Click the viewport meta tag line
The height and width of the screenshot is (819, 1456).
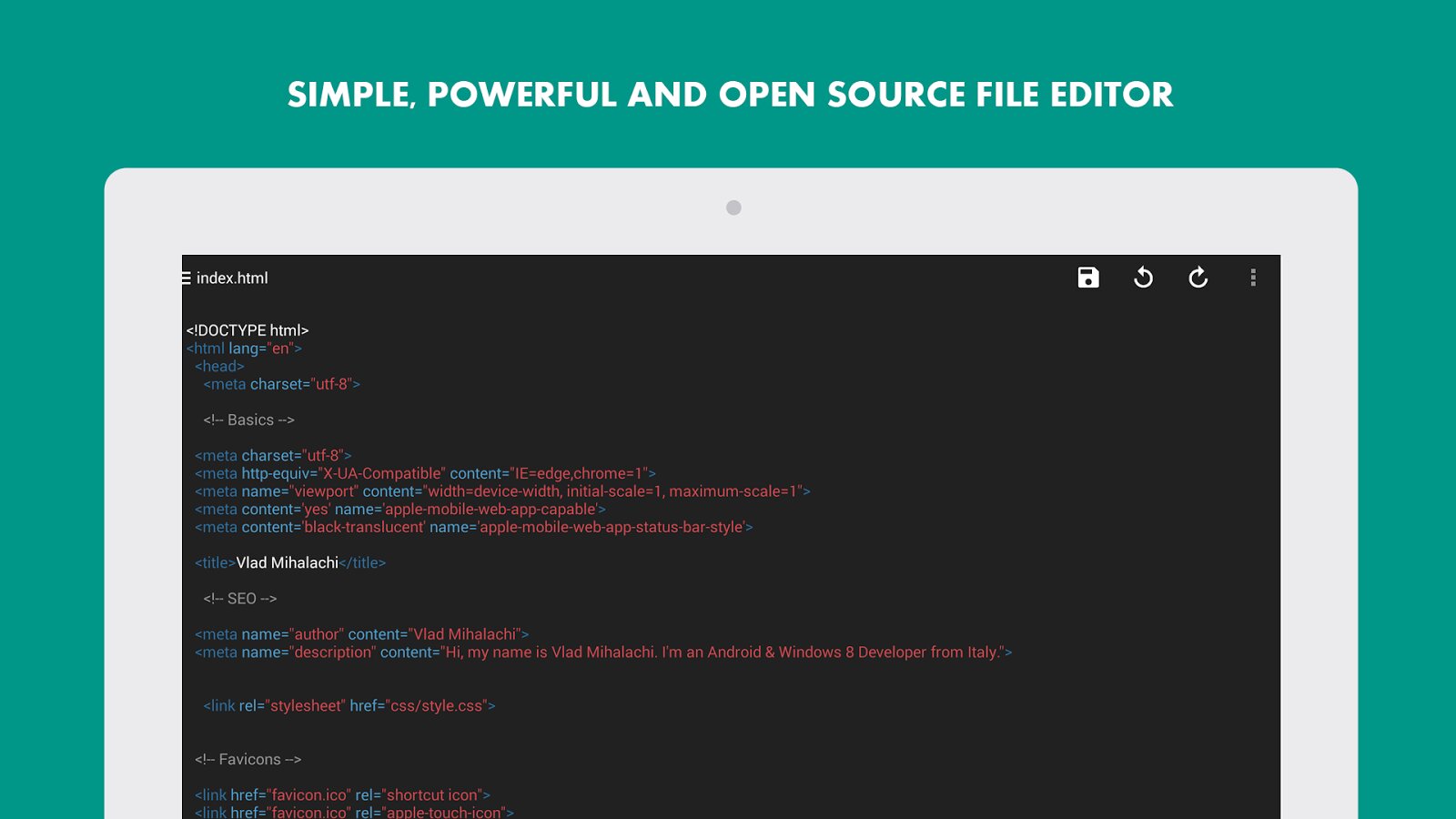point(502,491)
